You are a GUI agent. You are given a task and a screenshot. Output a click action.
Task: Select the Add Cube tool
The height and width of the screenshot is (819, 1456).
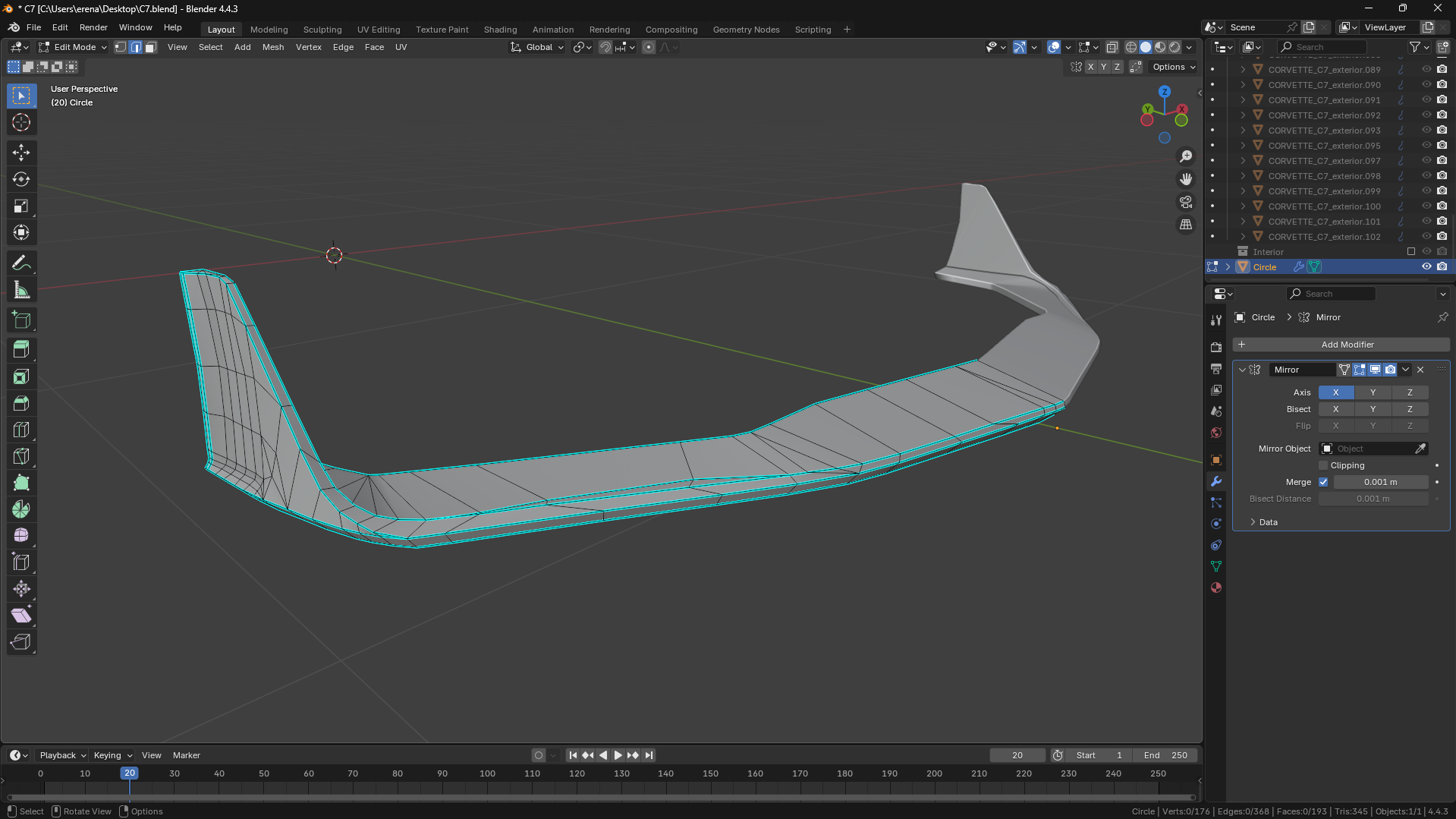click(21, 320)
